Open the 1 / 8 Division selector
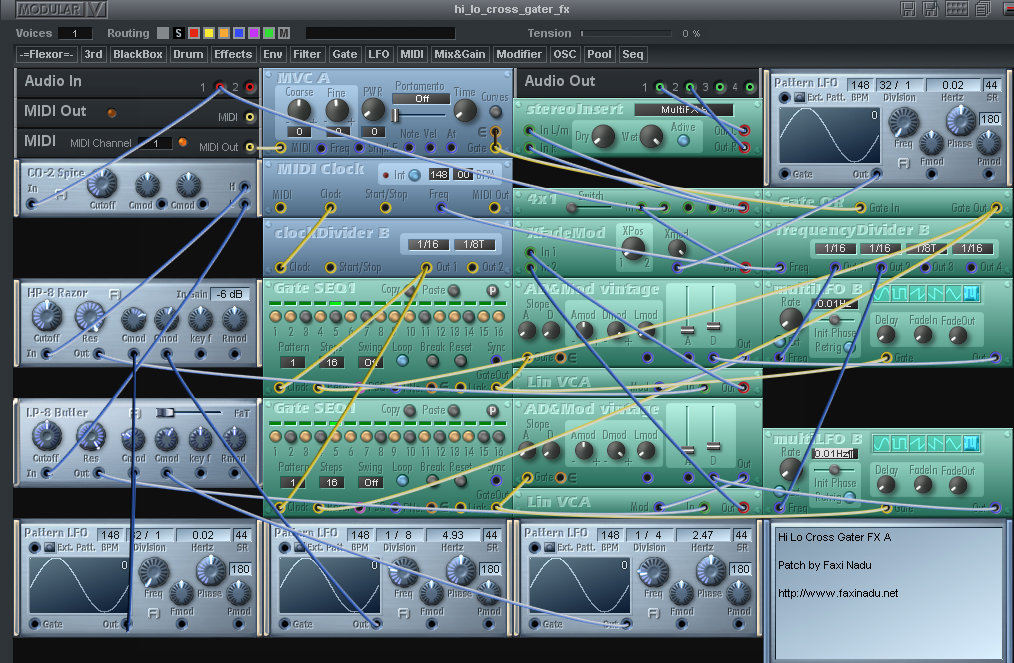1014x663 pixels. pos(398,535)
